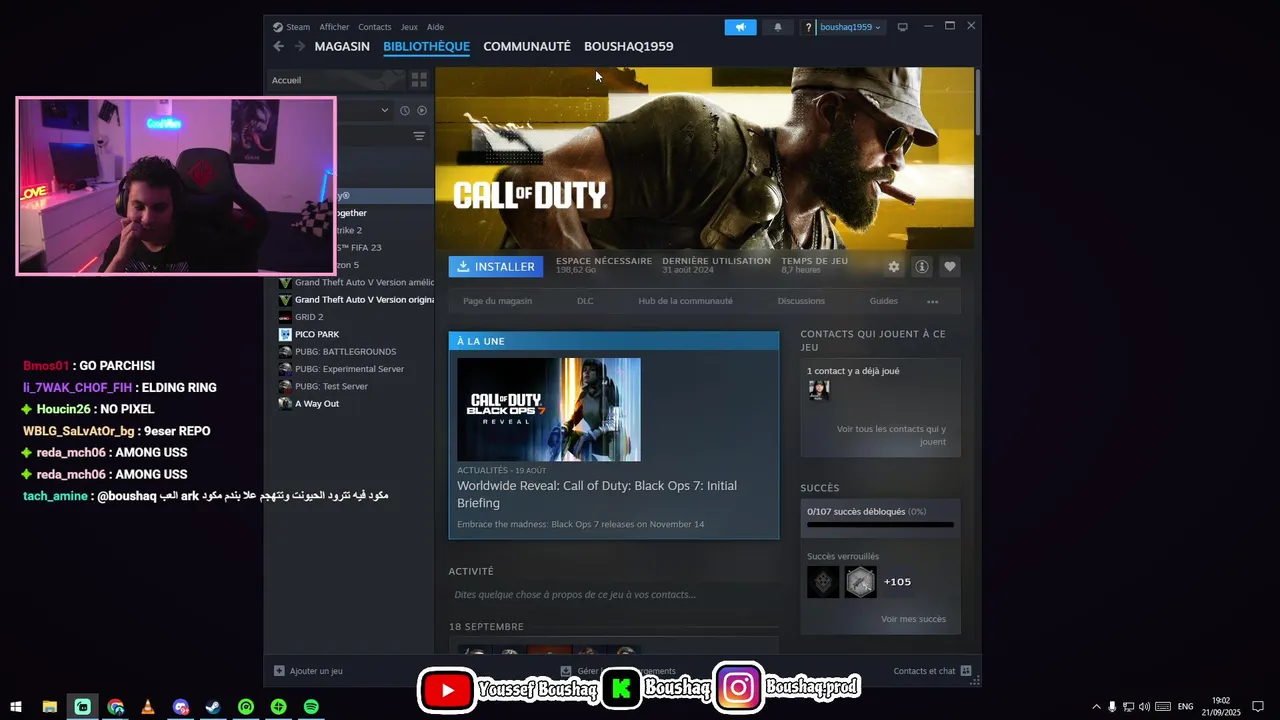Screen dimensions: 1280x720
Task: Open the DLC link
Action: (585, 301)
